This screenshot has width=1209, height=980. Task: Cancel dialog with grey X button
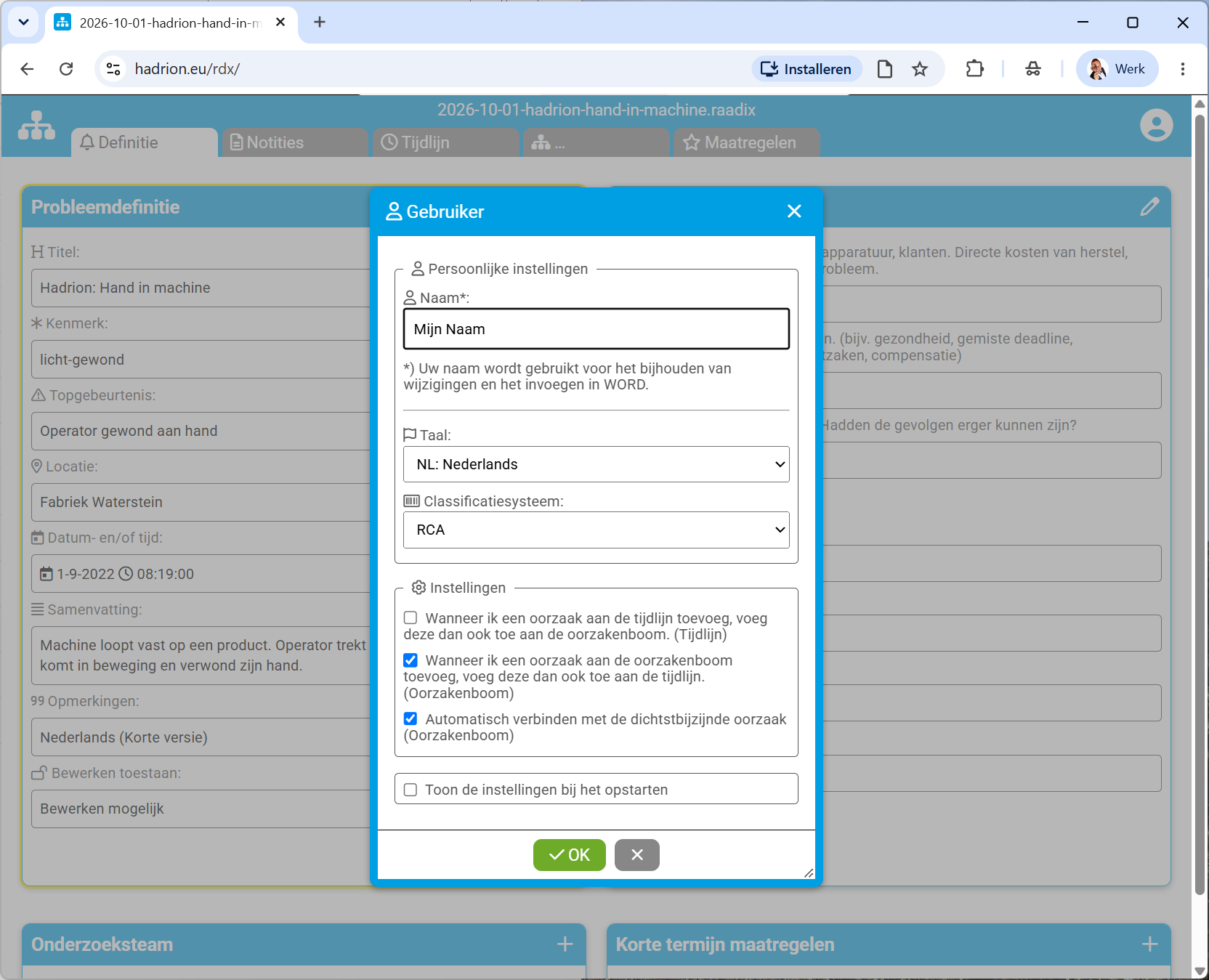pyautogui.click(x=637, y=855)
